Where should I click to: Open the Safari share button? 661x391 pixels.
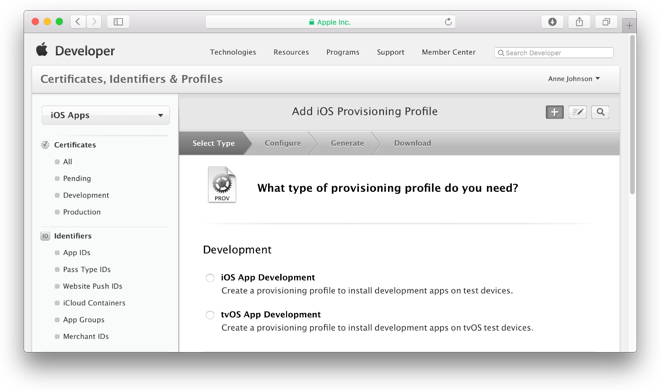[x=579, y=21]
